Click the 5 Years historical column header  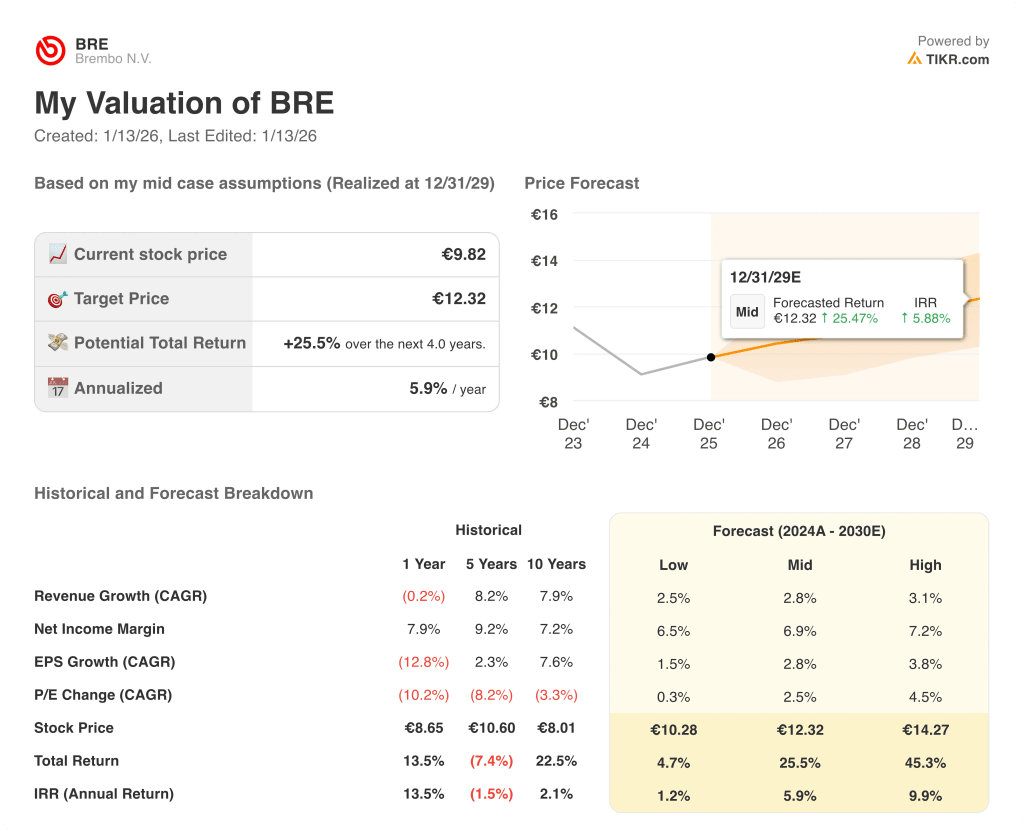(x=491, y=564)
